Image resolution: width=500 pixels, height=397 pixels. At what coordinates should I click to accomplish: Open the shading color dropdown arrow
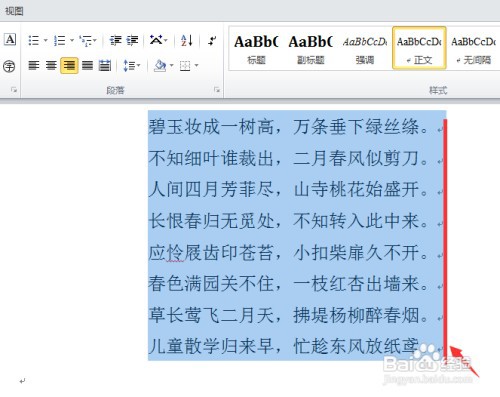coord(172,65)
